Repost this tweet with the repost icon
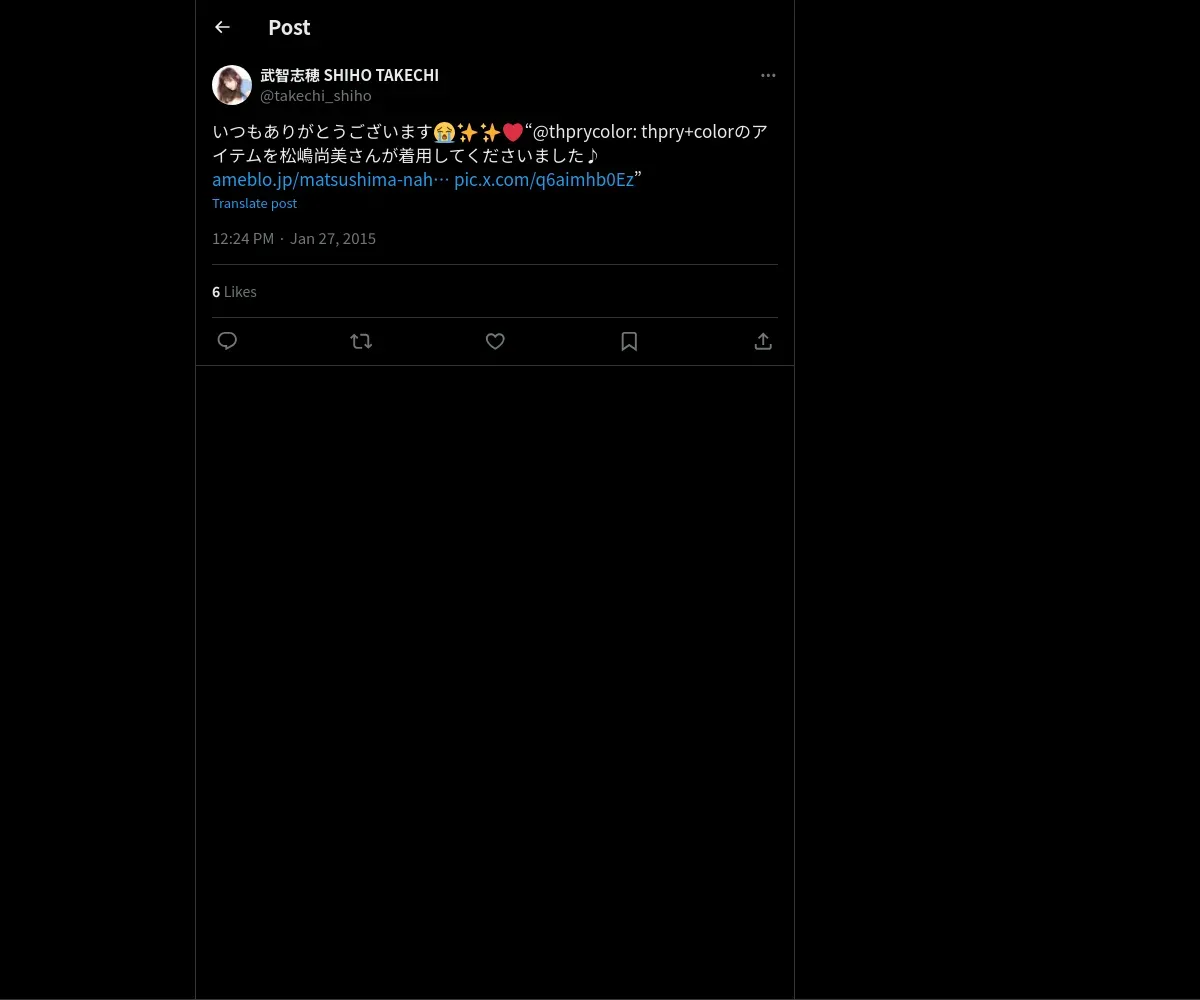This screenshot has width=1200, height=1000. click(361, 341)
